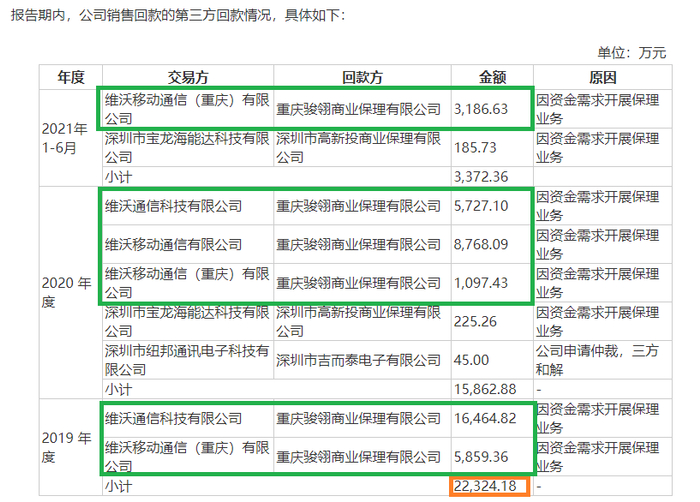This screenshot has height=502, width=700.
Task: Select the amount 5,859.36
Action: (x=481, y=457)
